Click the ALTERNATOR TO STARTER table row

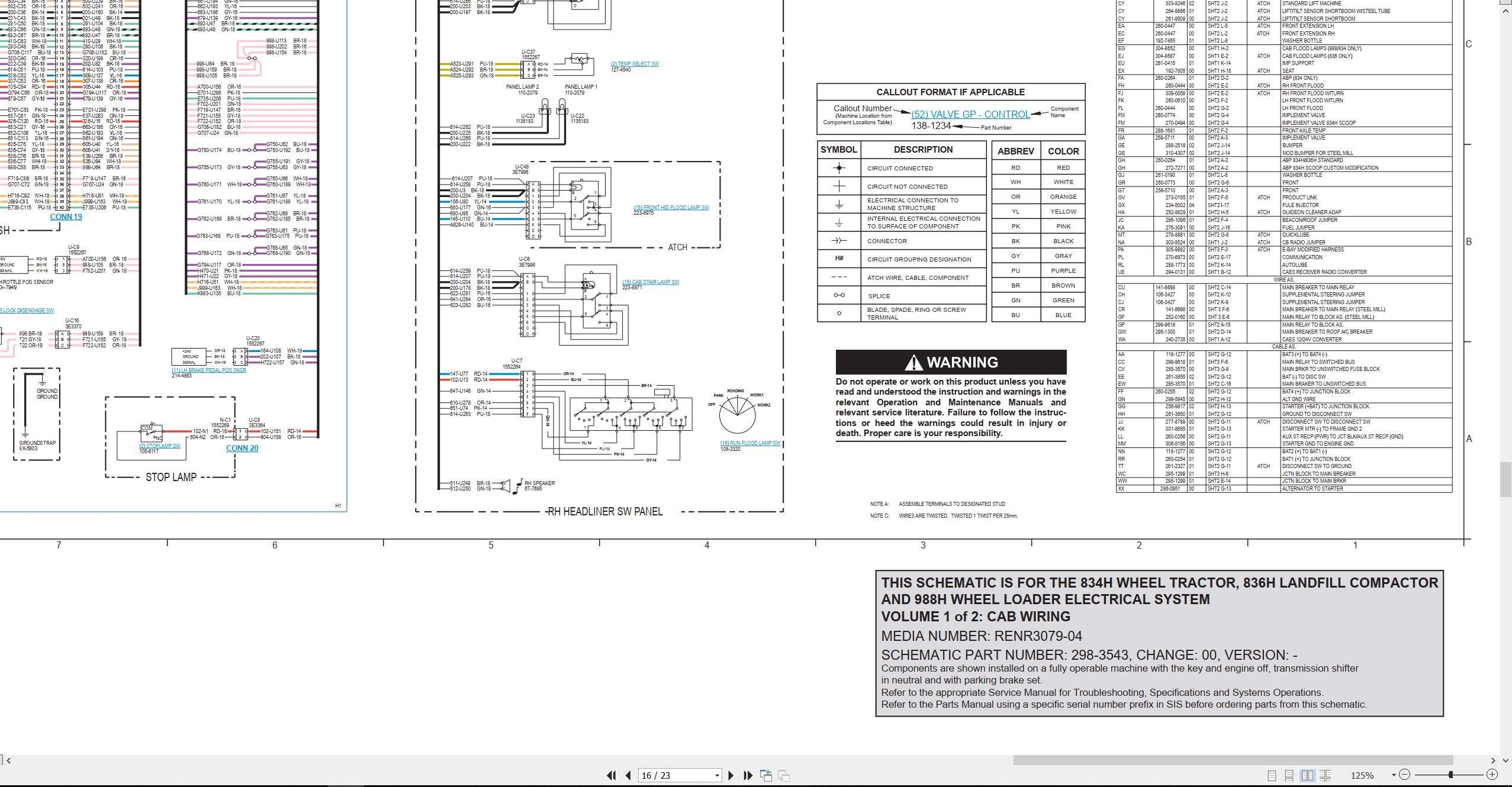coord(1284,488)
